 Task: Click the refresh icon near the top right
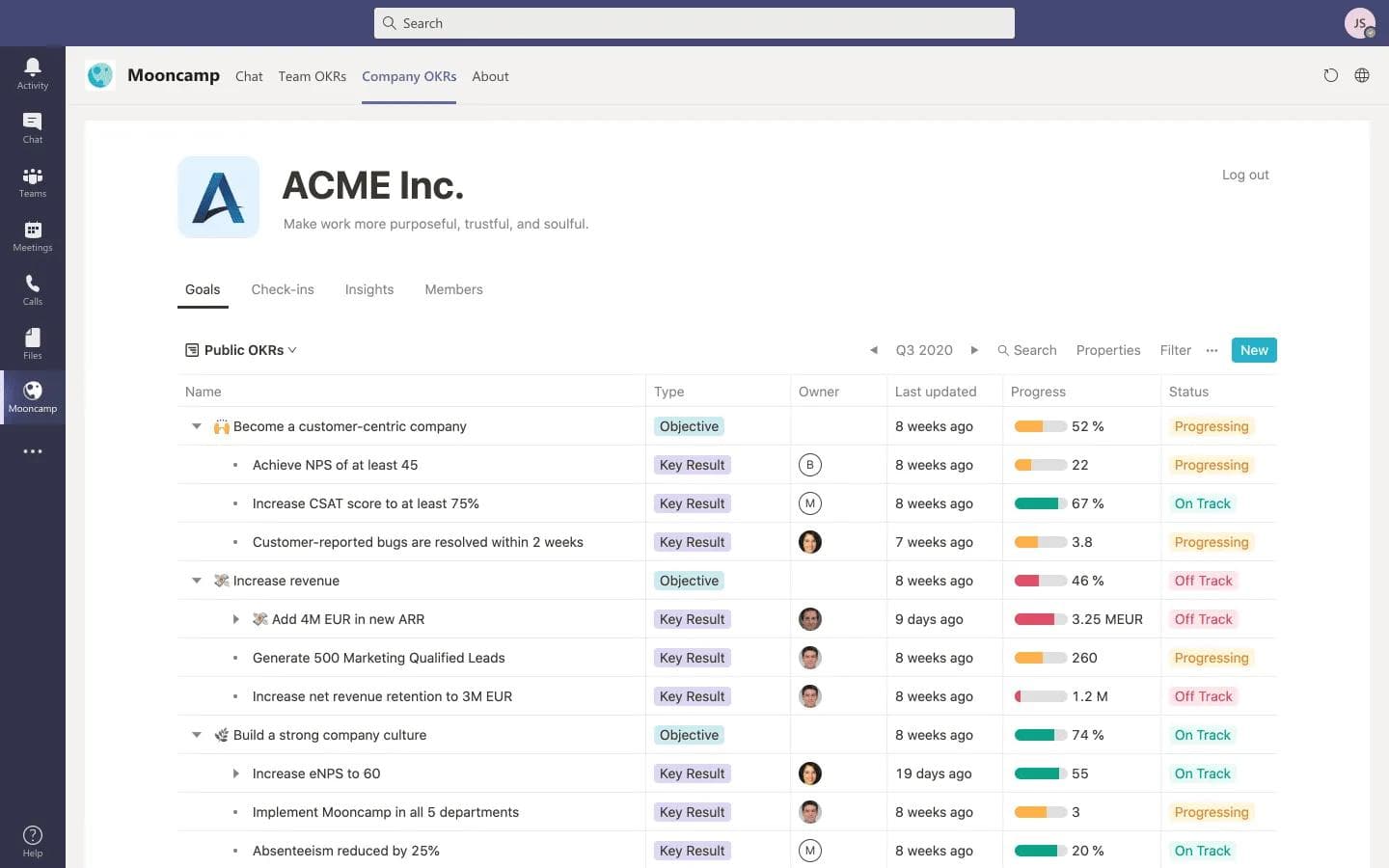1331,75
